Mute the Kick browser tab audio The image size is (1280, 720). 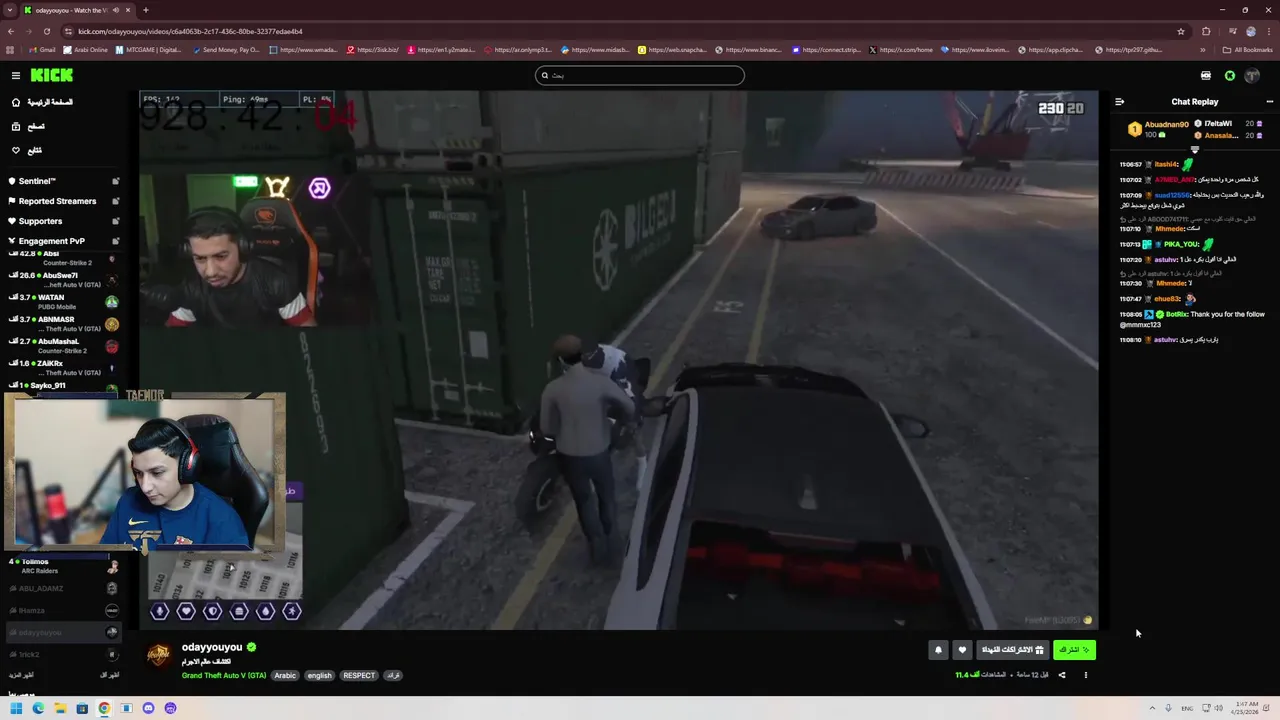[x=117, y=10]
